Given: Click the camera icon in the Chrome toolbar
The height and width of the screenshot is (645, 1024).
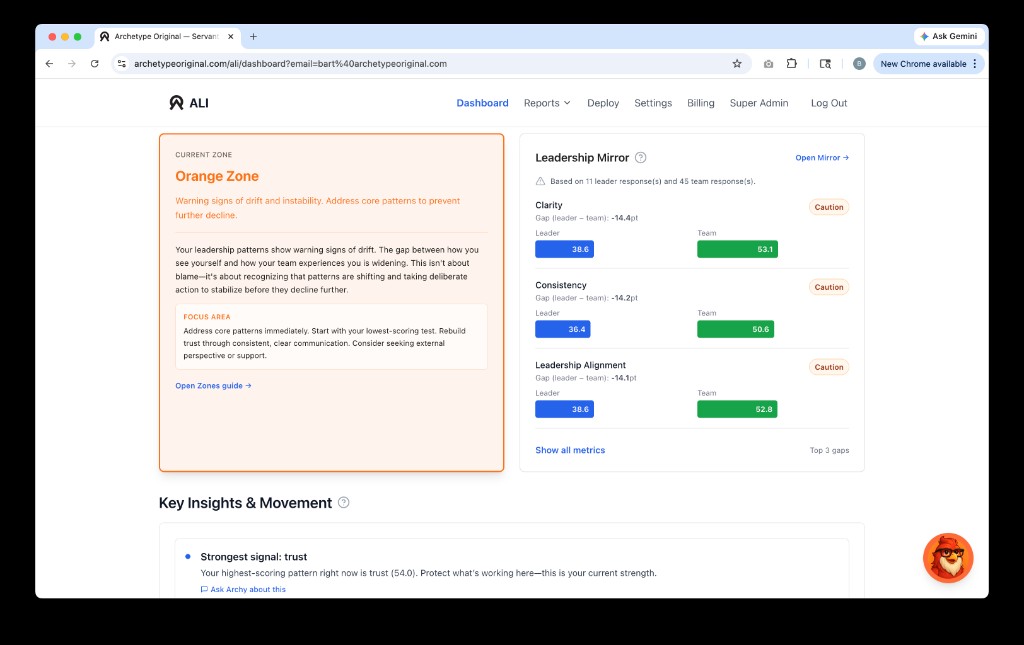Looking at the screenshot, I should [x=768, y=63].
